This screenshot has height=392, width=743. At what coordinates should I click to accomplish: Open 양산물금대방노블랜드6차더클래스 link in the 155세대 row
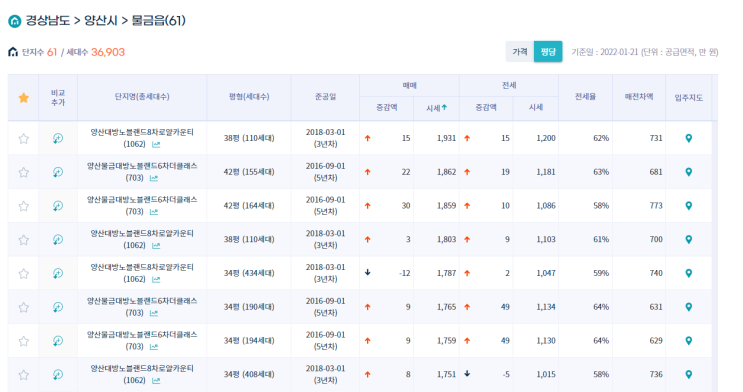pyautogui.click(x=142, y=166)
